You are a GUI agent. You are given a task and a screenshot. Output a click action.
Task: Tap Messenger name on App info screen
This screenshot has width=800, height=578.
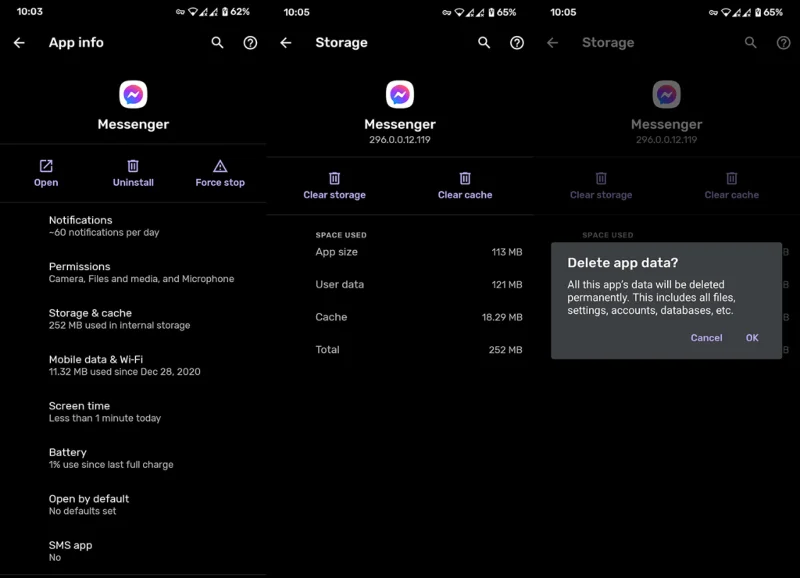pos(133,124)
